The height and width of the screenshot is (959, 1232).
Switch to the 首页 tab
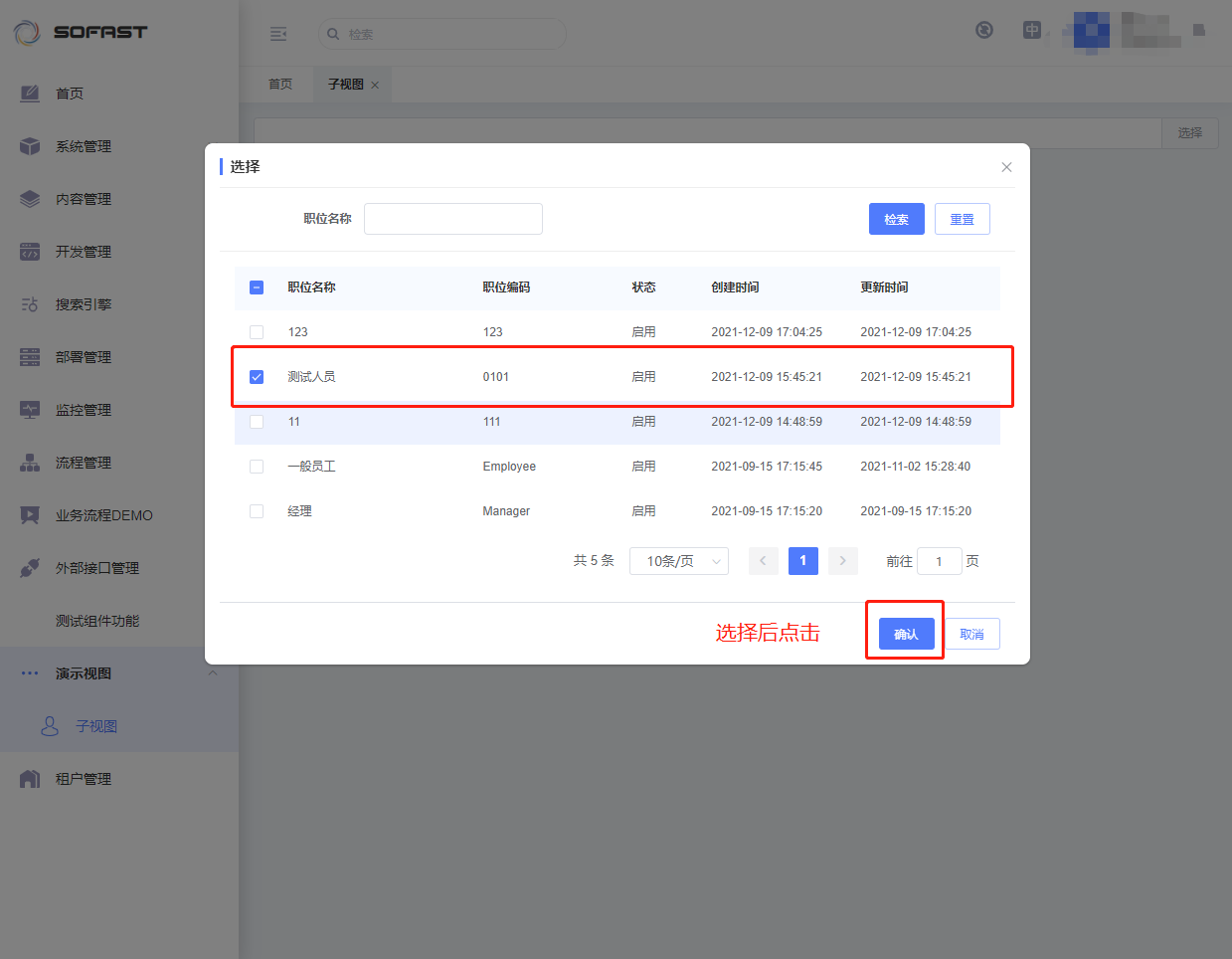[x=280, y=85]
